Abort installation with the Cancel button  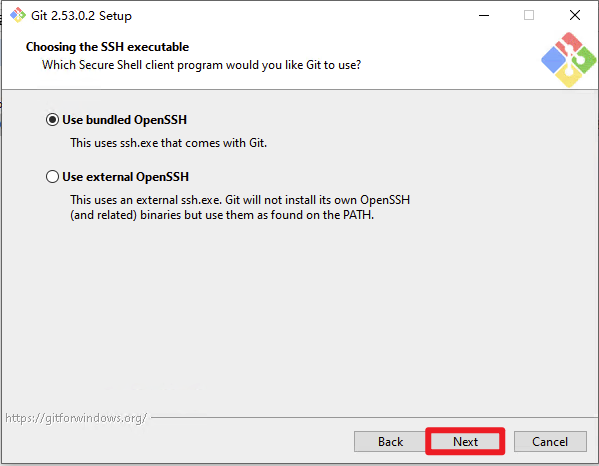coord(550,442)
